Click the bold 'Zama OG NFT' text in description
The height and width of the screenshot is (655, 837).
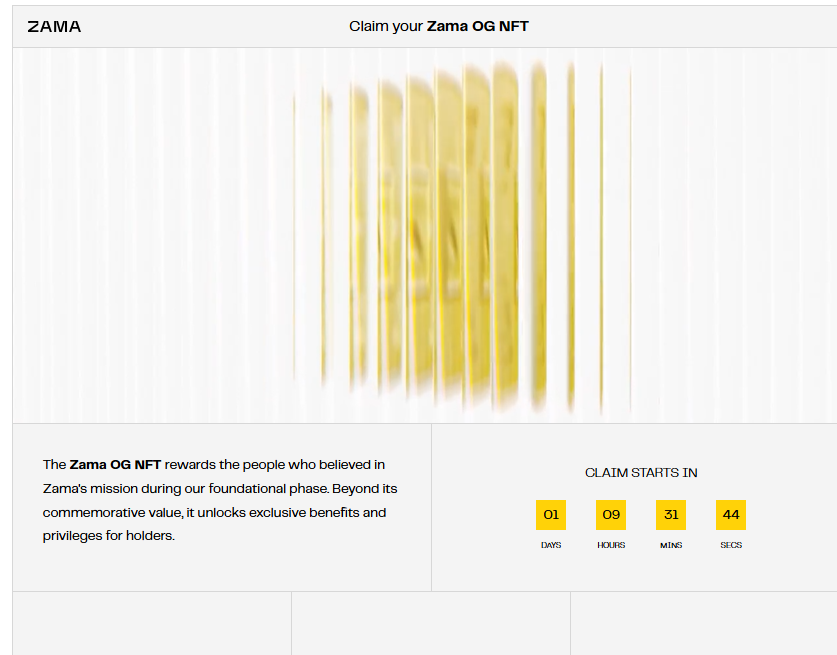point(115,464)
